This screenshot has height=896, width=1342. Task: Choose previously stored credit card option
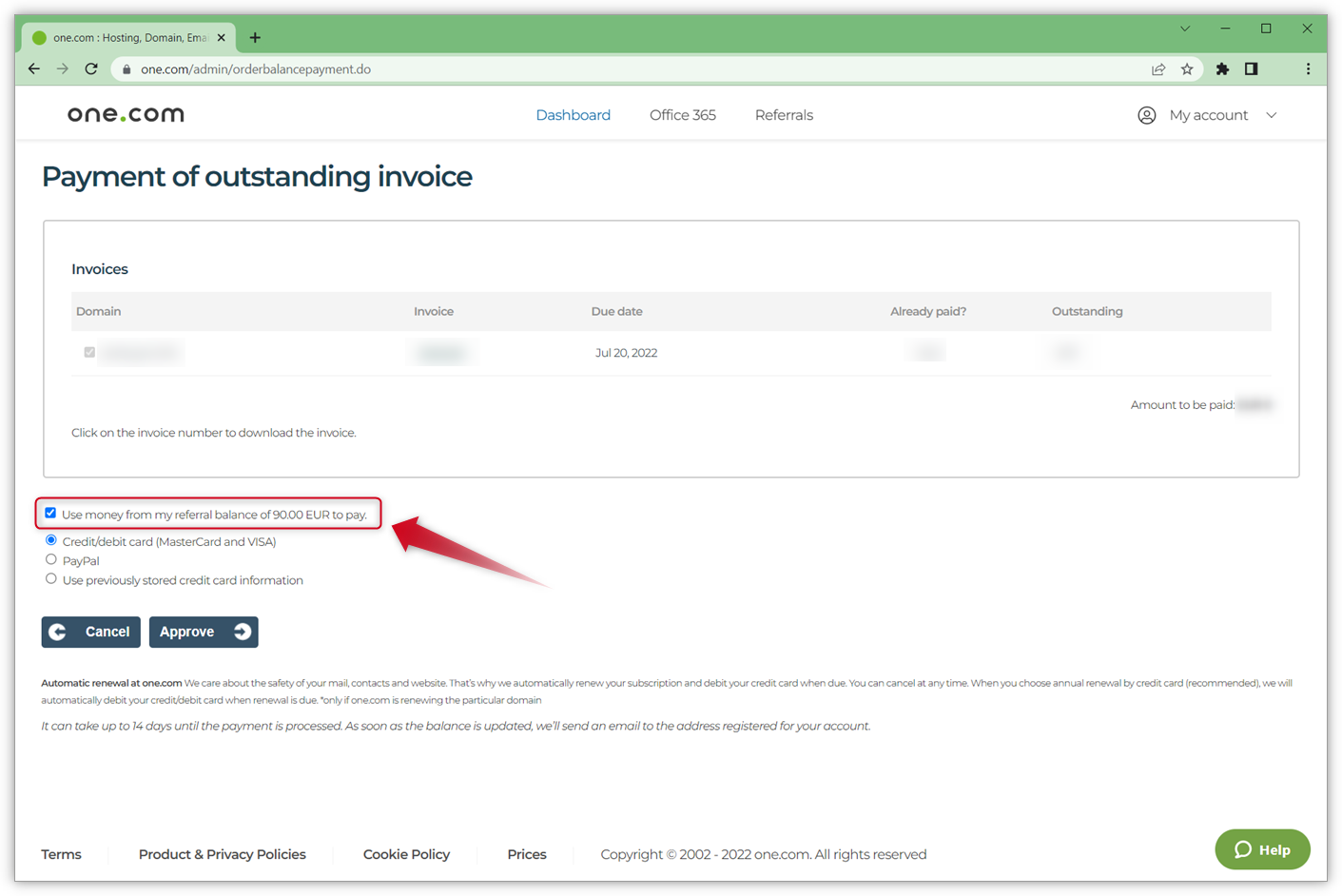click(x=51, y=579)
